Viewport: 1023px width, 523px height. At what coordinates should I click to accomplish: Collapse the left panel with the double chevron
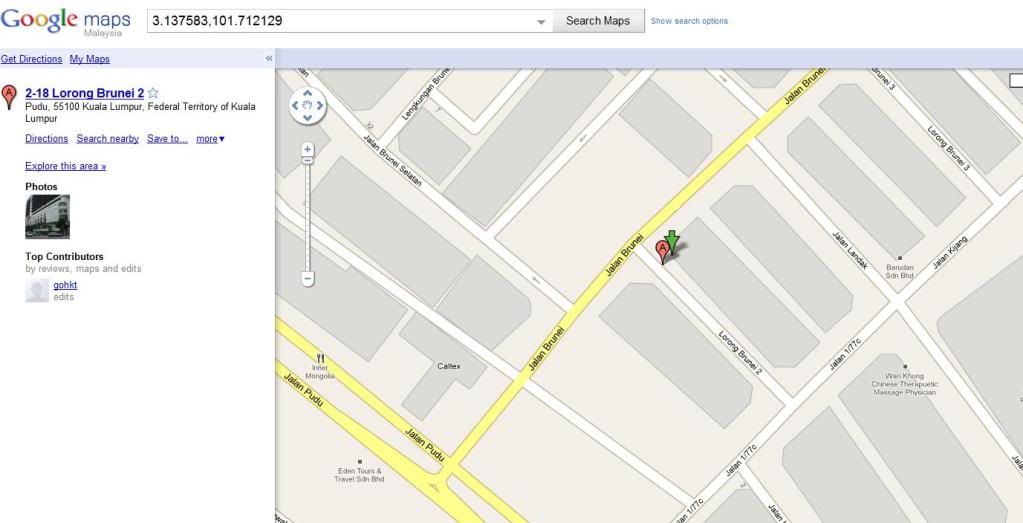(x=269, y=59)
